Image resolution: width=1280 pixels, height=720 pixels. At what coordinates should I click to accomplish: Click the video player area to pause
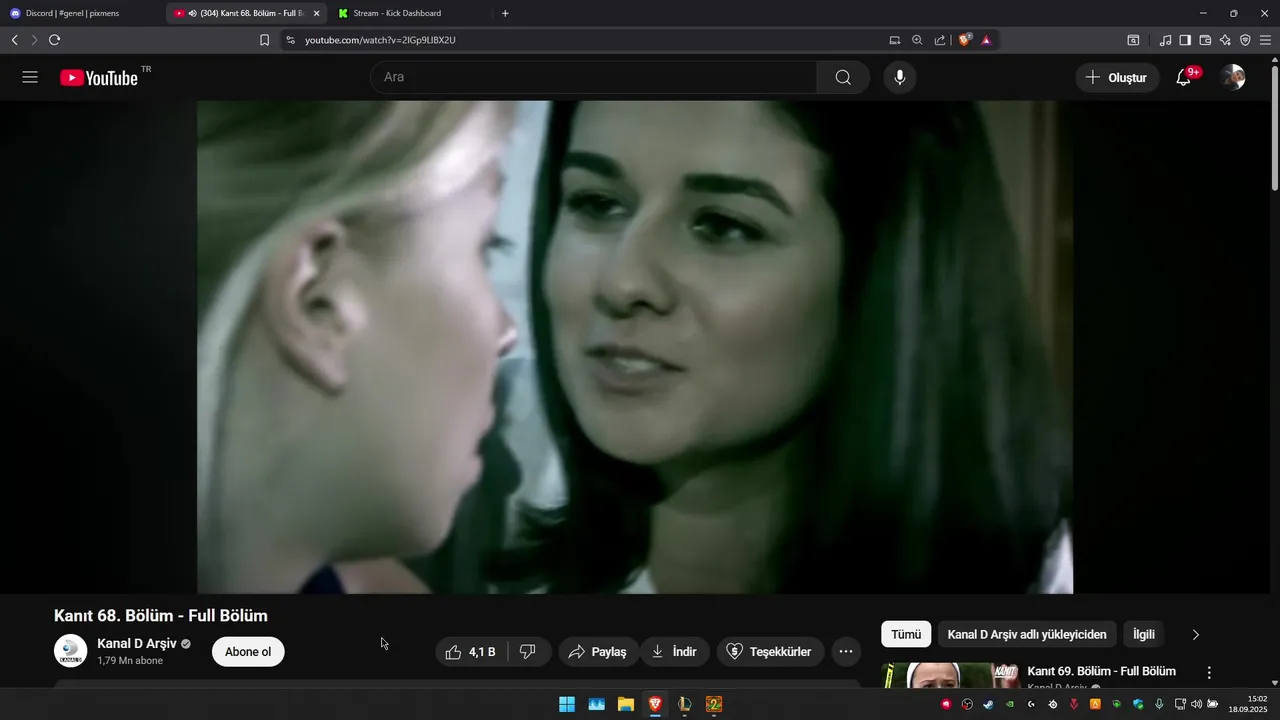(635, 346)
